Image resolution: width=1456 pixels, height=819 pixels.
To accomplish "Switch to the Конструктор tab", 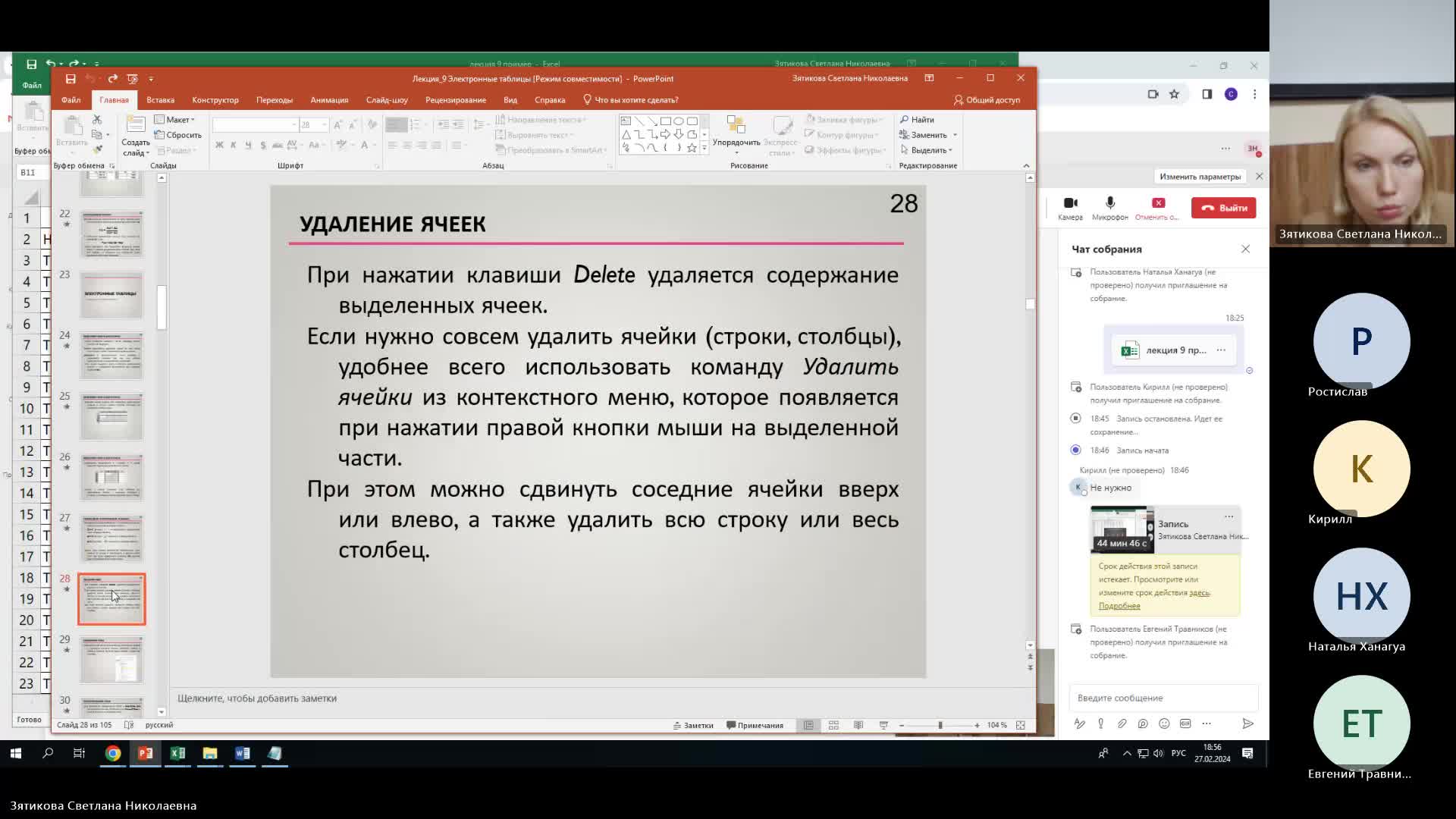I will (215, 100).
